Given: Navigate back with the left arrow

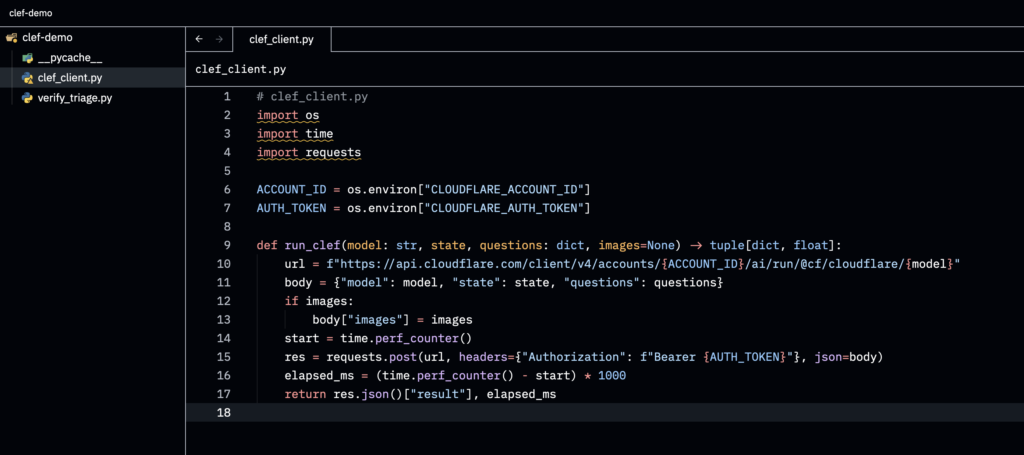Looking at the screenshot, I should tap(199, 39).
